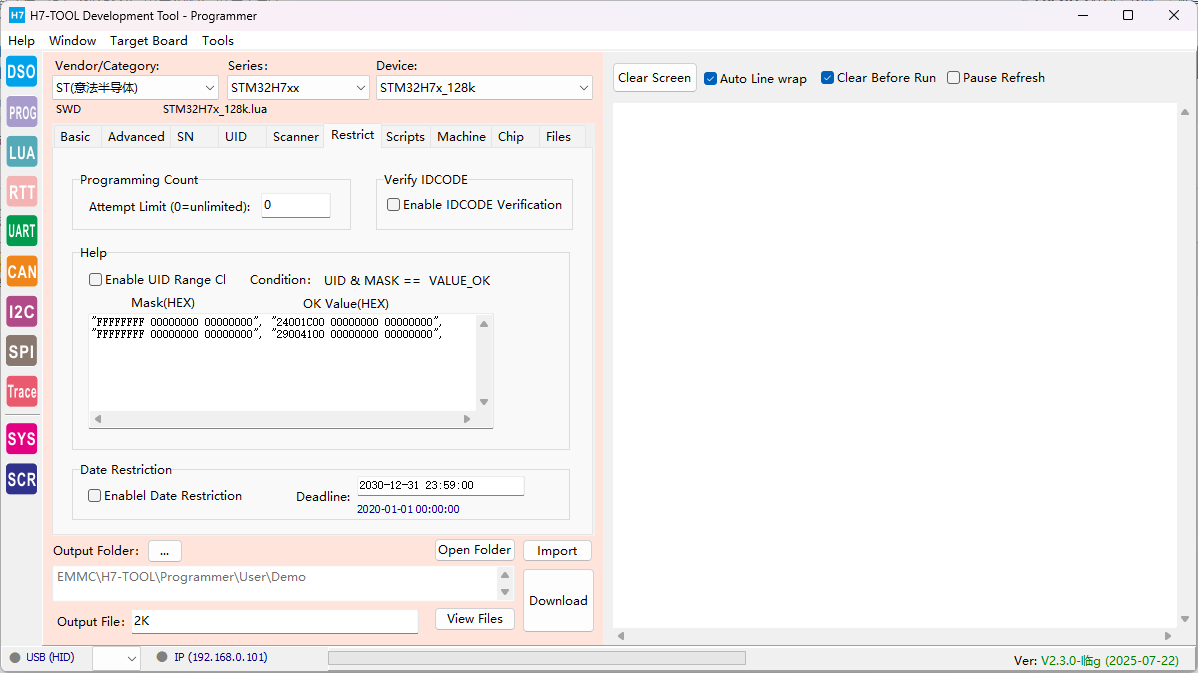
Task: Open the CAN bus module
Action: (21, 271)
